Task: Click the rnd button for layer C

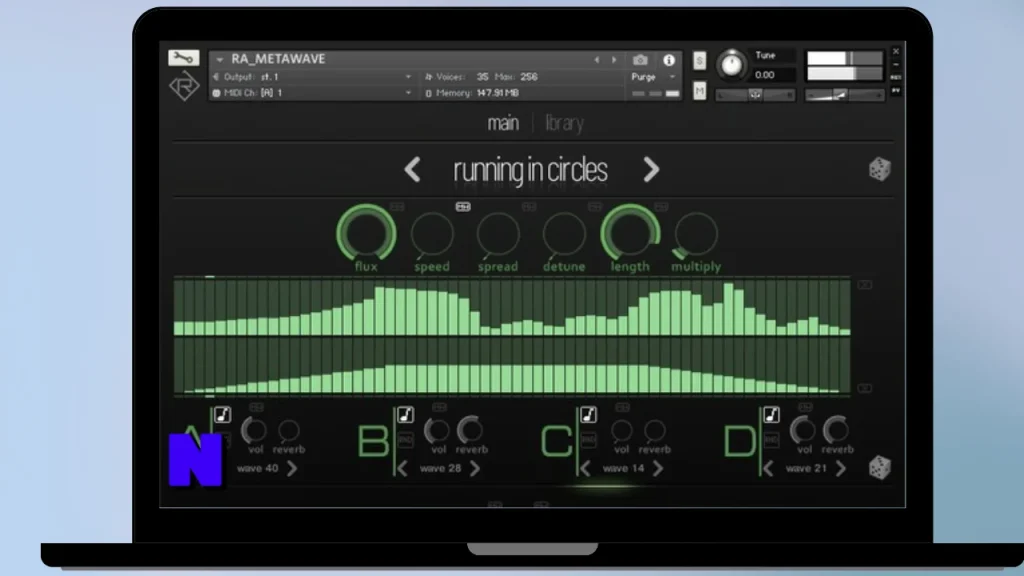Action: tap(588, 440)
